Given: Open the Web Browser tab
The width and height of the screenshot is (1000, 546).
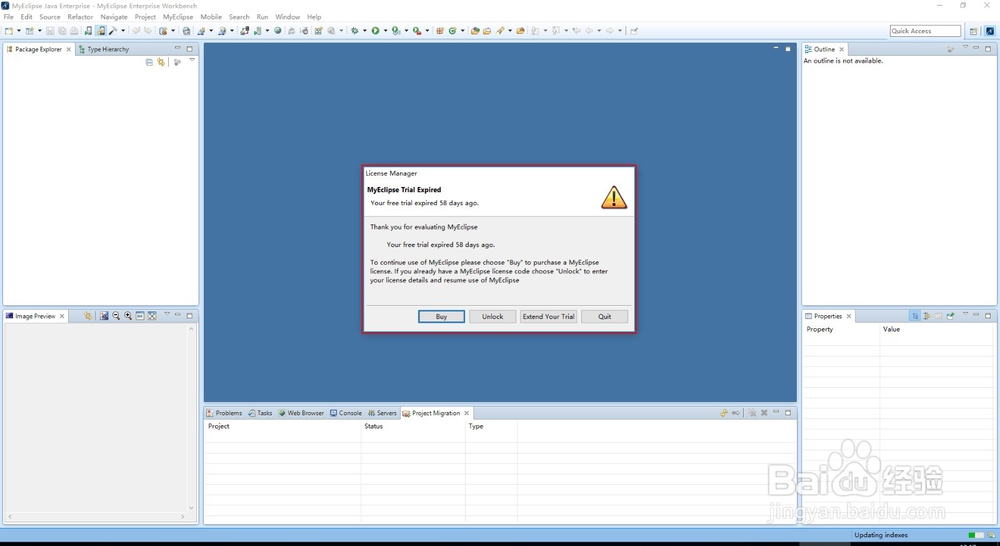Looking at the screenshot, I should tap(301, 413).
